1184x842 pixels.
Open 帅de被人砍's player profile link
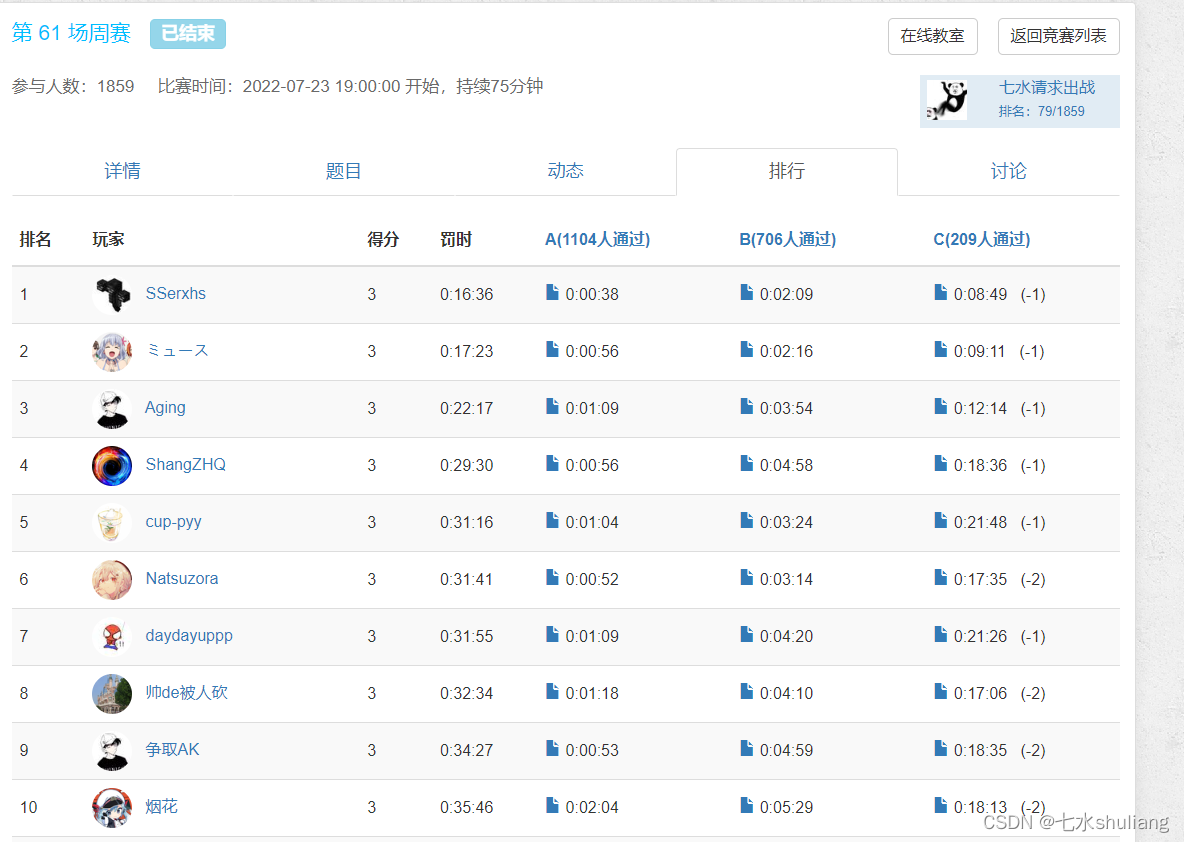186,692
